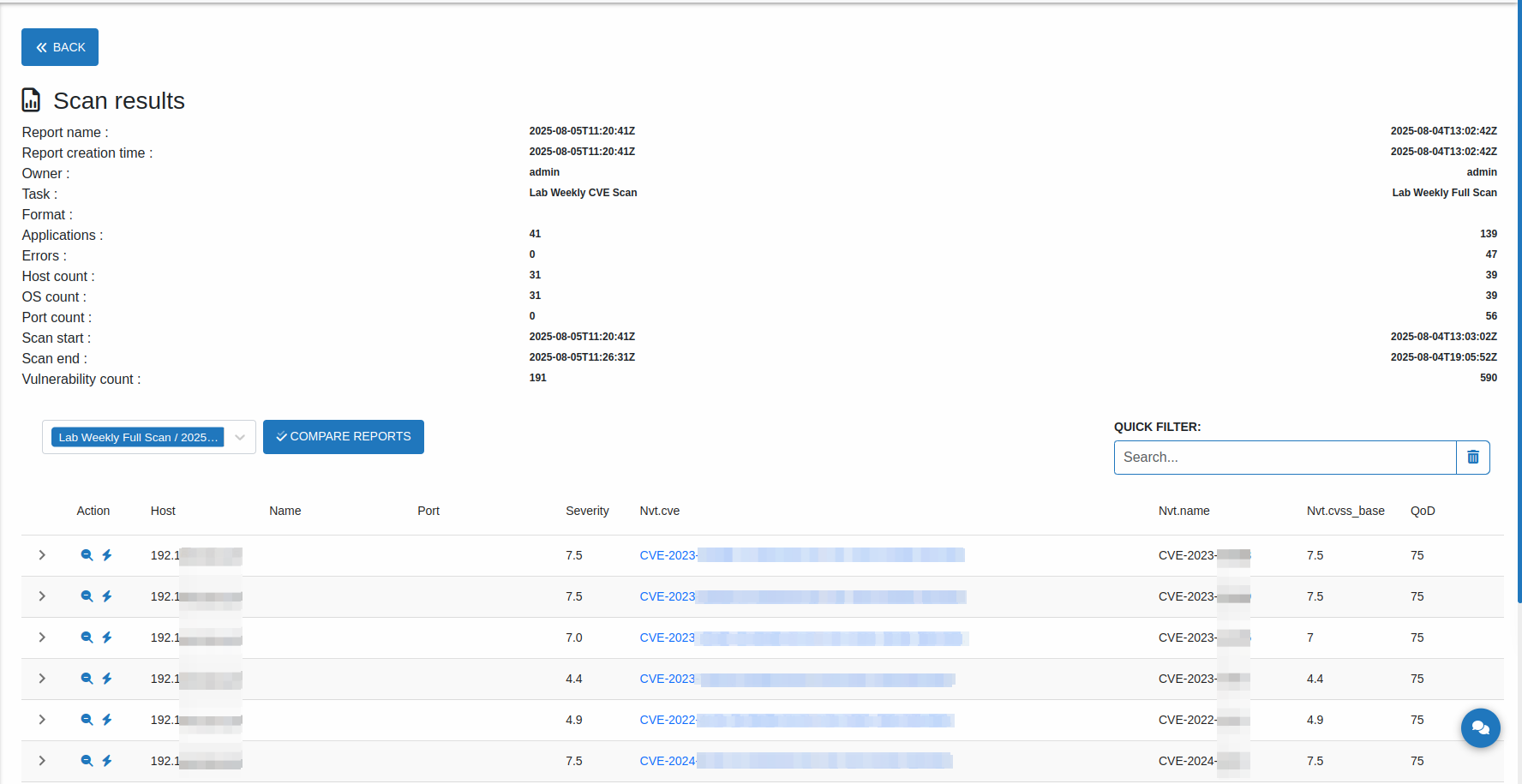This screenshot has width=1522, height=784.
Task: Expand the last visible CVE-2024 row
Action: [42, 761]
